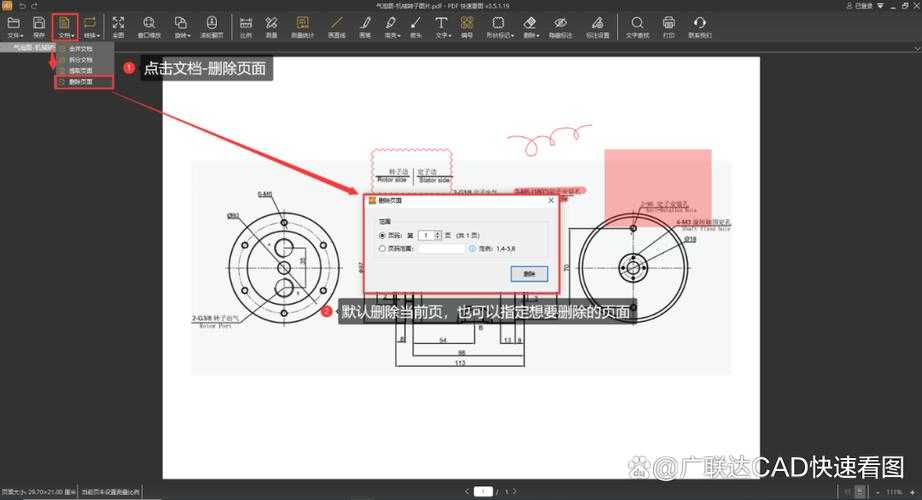Toggle 隐藏标注 (hide annotations) eye icon
This screenshot has height=500, width=922.
(x=560, y=26)
